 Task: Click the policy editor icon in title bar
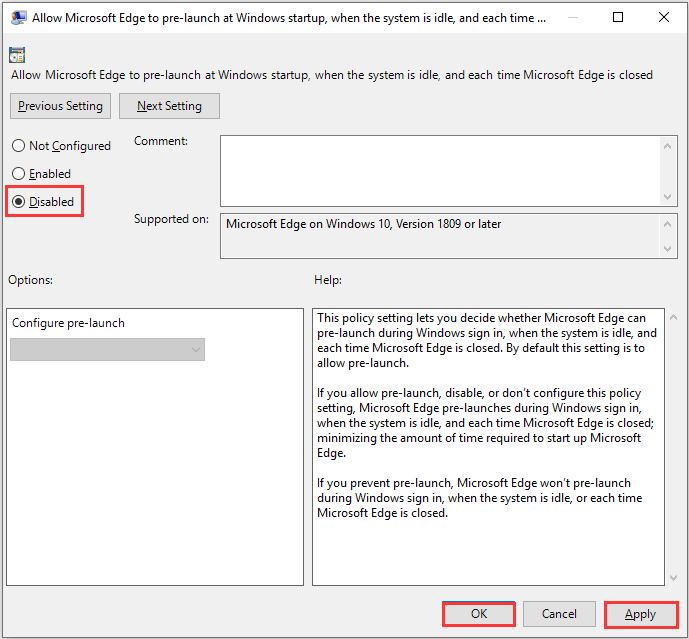[x=18, y=18]
